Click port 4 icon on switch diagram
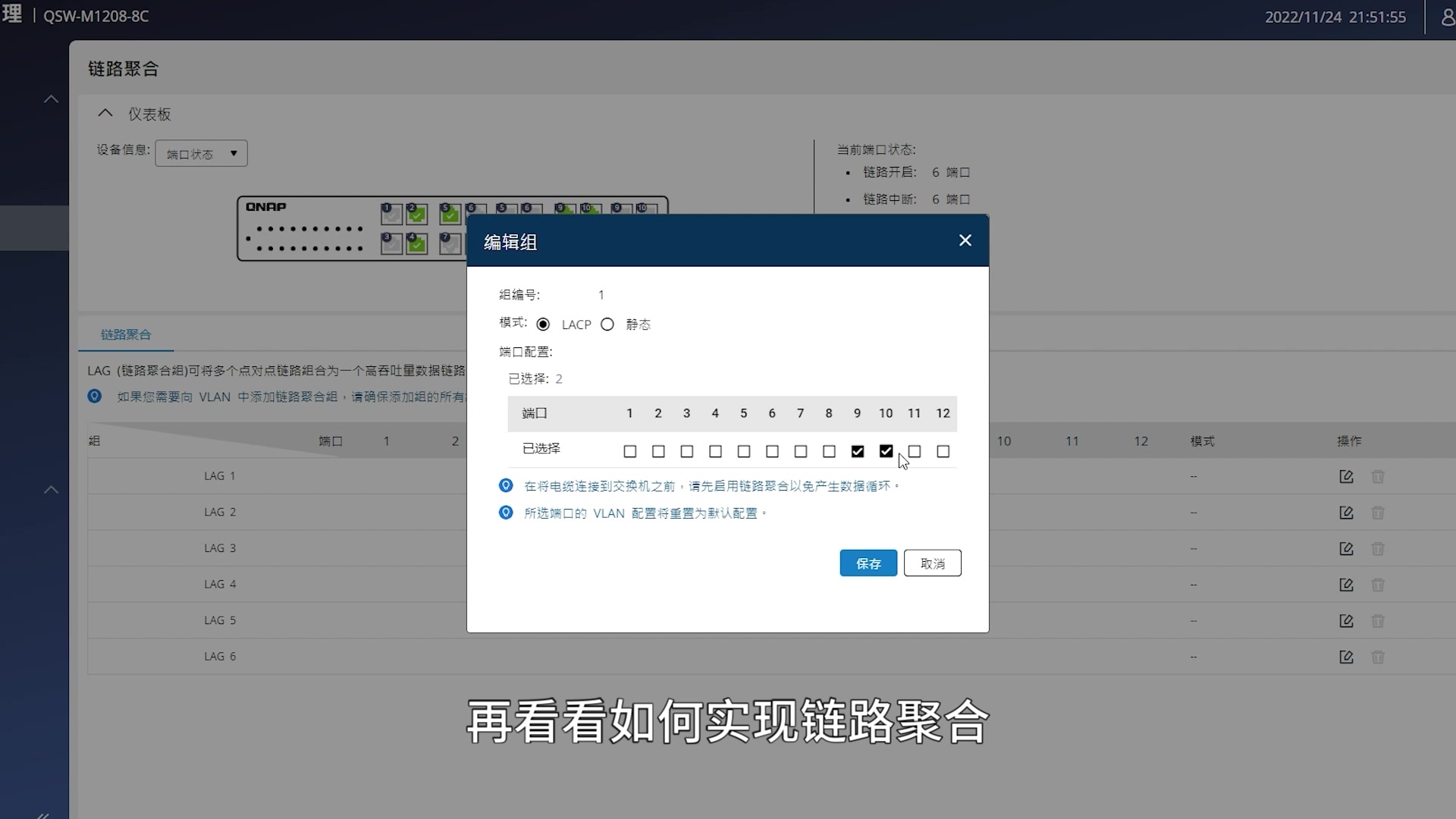 click(416, 244)
